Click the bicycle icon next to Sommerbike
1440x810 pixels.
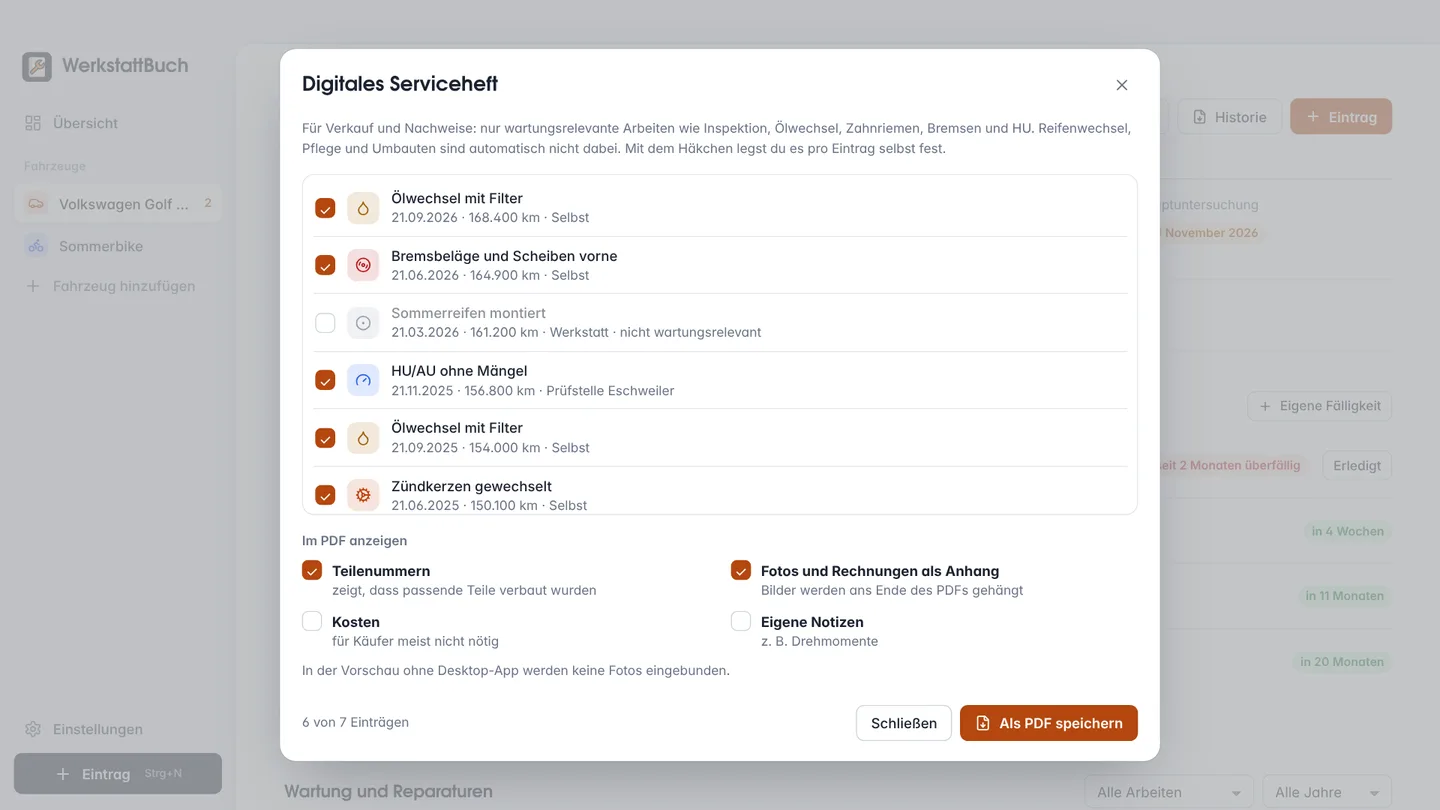36,246
